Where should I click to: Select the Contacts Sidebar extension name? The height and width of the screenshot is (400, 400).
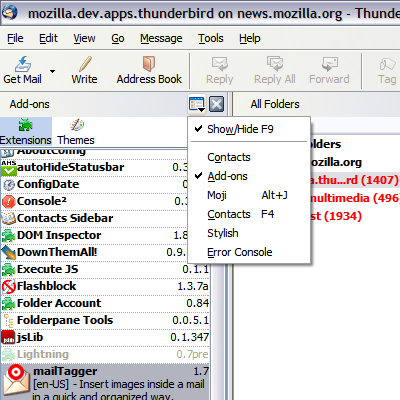pos(65,218)
